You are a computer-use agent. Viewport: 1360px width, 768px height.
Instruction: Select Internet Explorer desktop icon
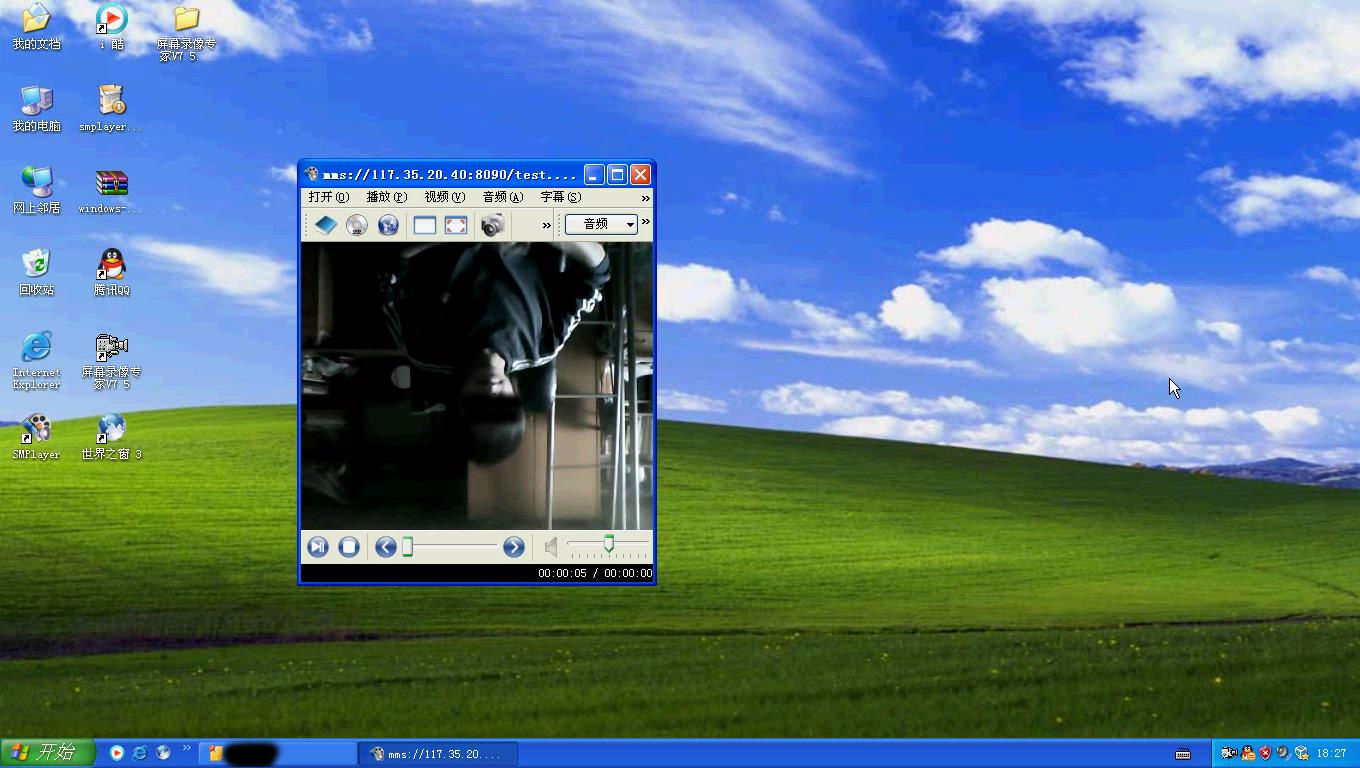coord(36,360)
